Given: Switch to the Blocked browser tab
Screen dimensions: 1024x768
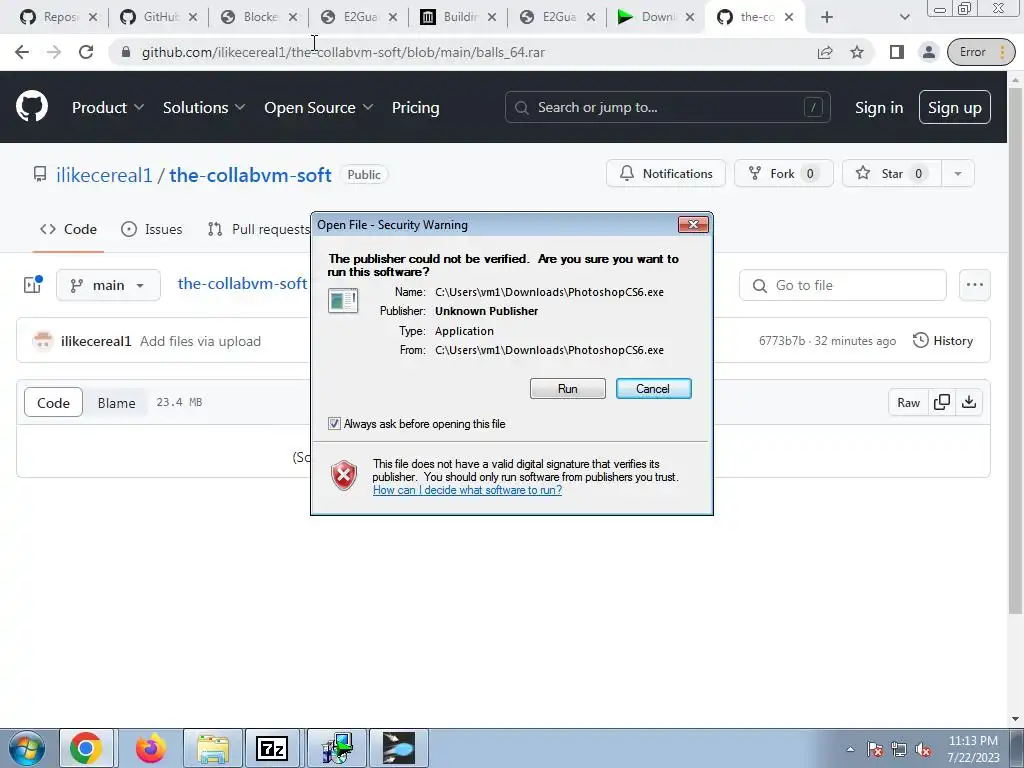Looking at the screenshot, I should click(259, 18).
